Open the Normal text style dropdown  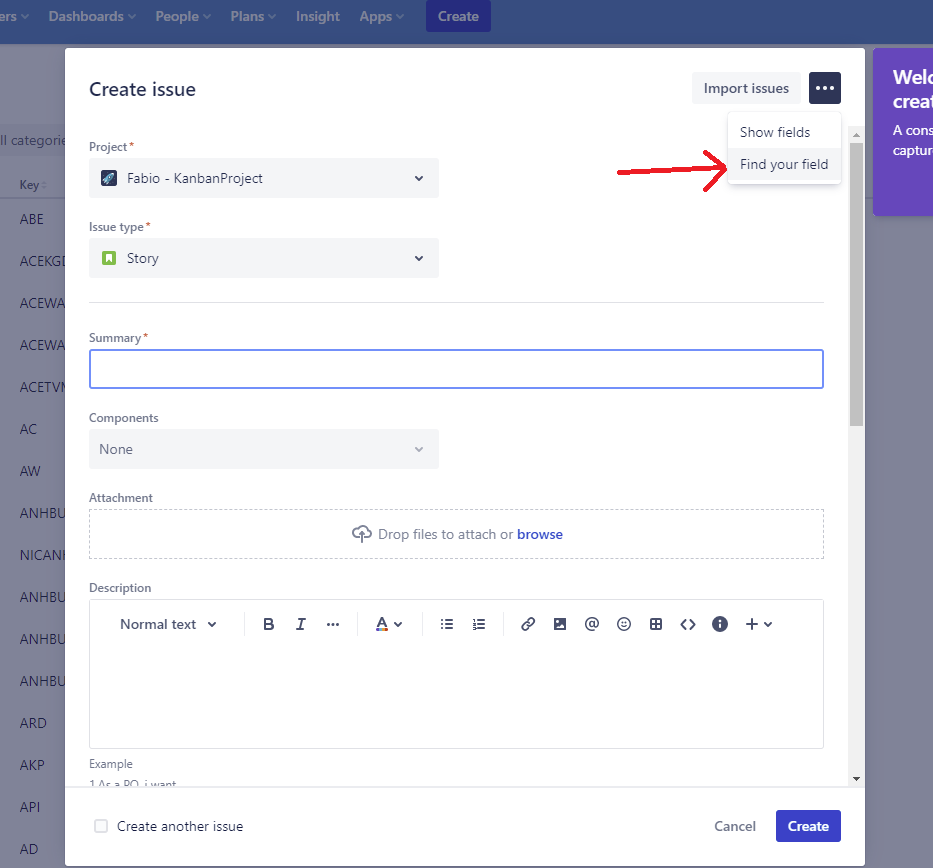coord(167,623)
